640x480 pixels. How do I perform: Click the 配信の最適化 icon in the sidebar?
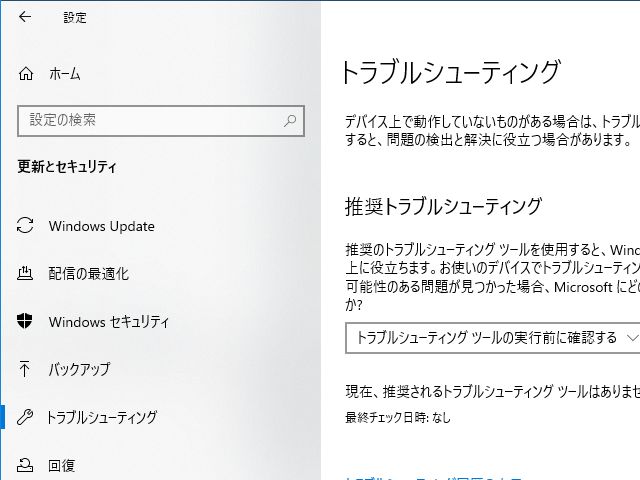tap(27, 273)
